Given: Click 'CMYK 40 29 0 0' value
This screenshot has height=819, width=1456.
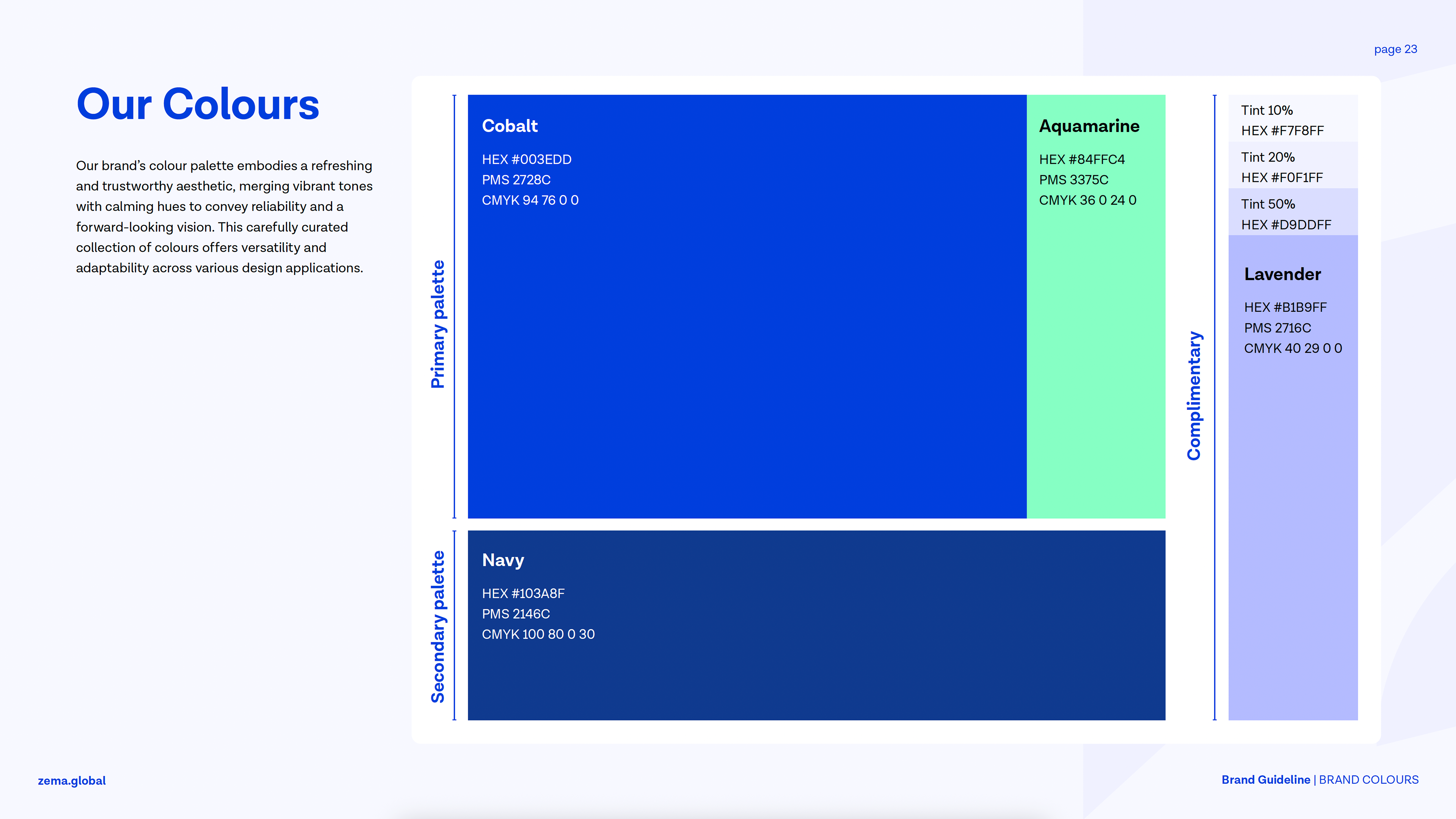Looking at the screenshot, I should point(1293,348).
